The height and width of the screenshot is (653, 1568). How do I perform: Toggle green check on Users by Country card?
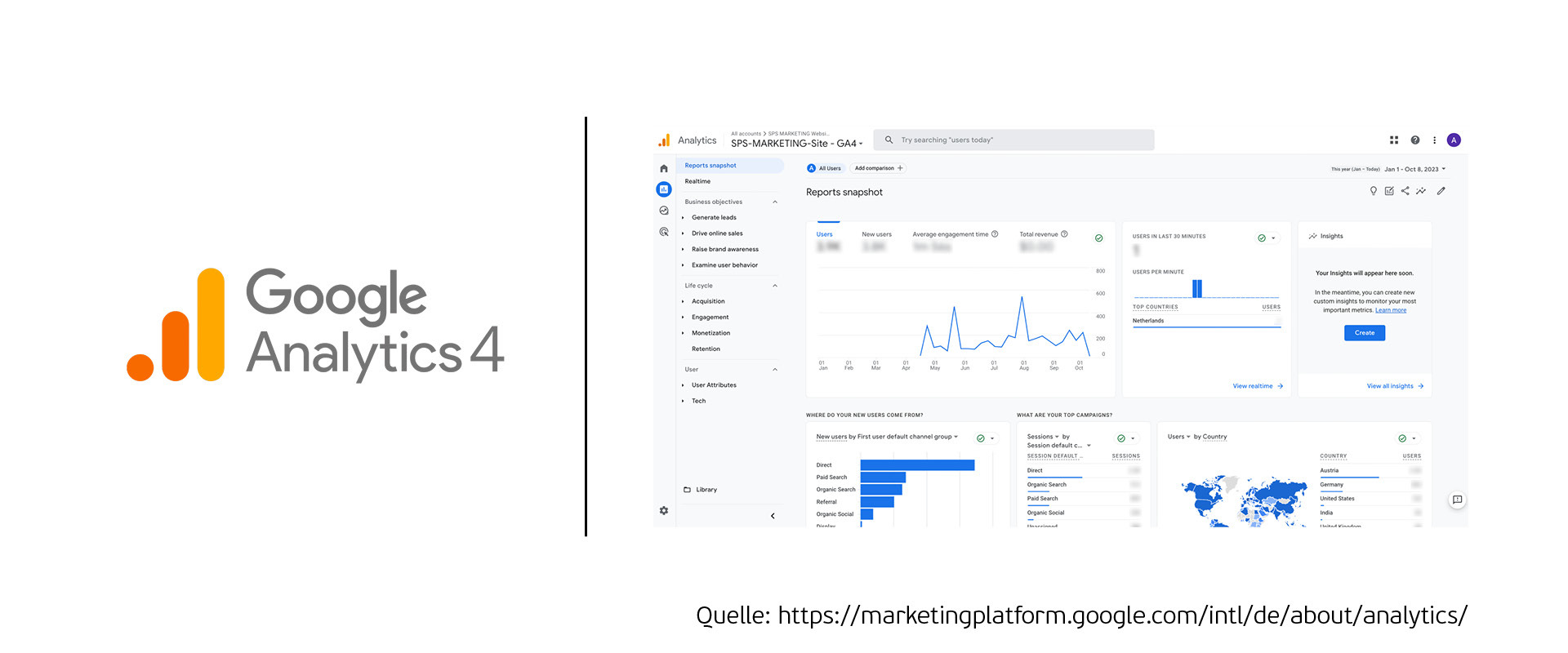pyautogui.click(x=1402, y=438)
